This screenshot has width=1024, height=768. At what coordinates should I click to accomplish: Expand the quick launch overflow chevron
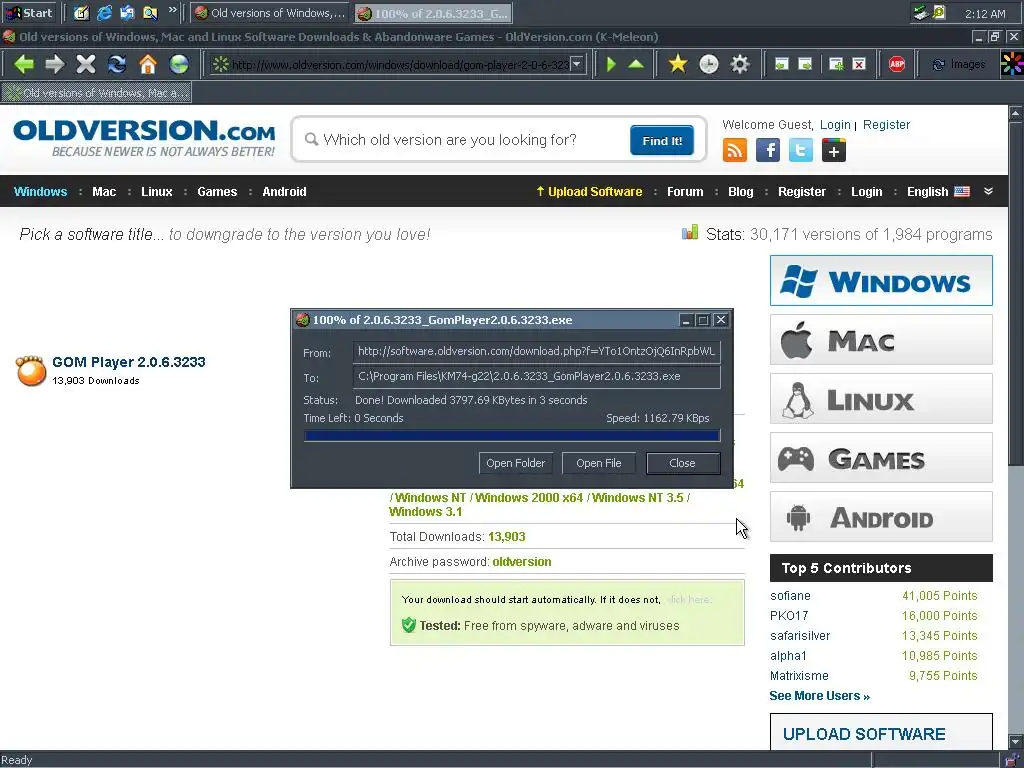point(172,10)
